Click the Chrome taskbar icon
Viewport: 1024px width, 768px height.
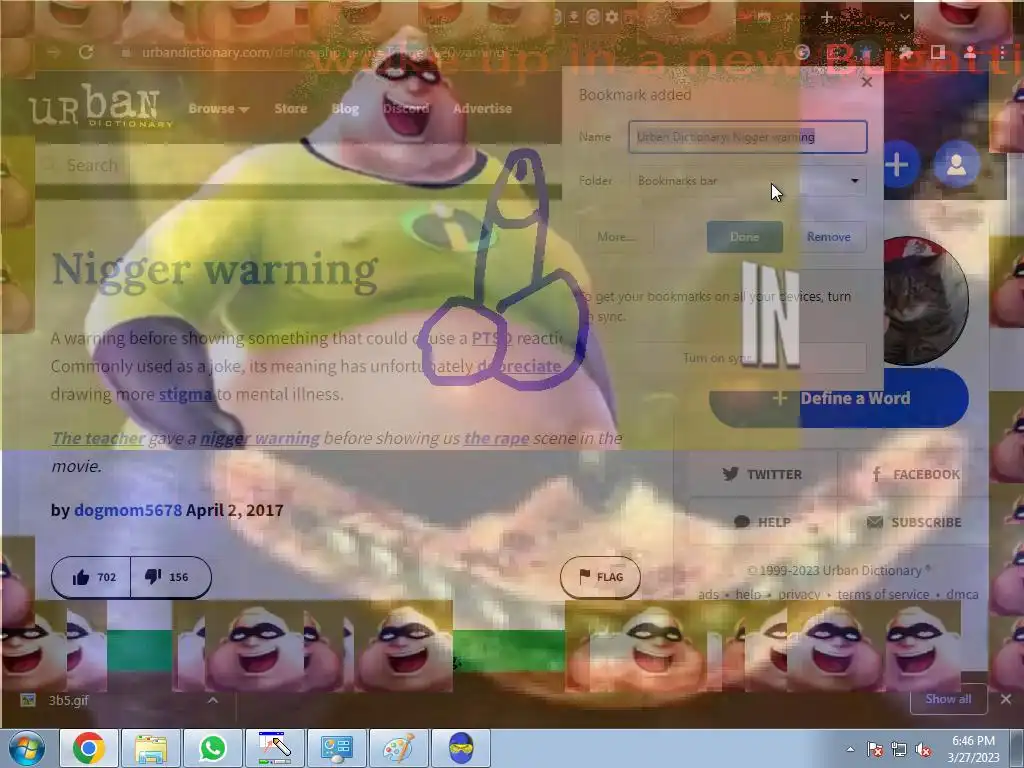tap(89, 748)
